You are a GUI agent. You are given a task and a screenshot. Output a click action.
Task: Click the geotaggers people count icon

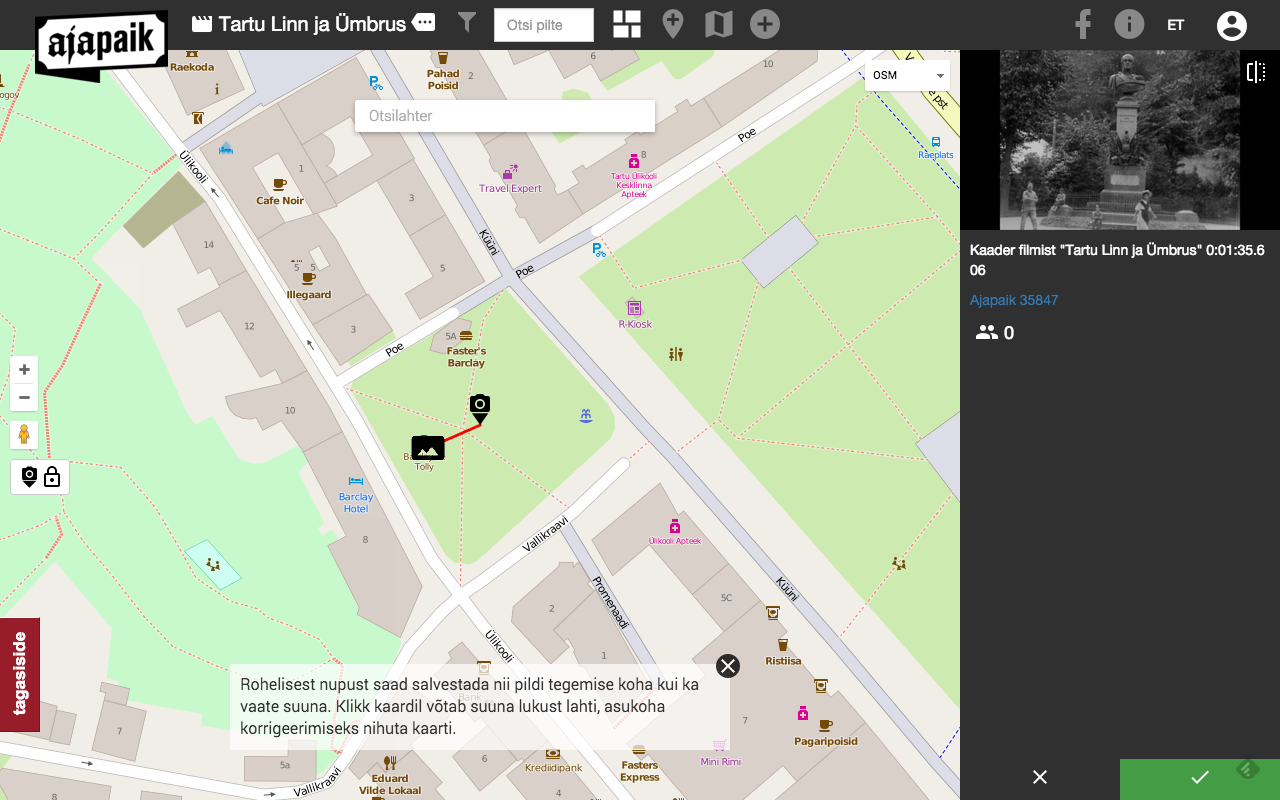(987, 333)
